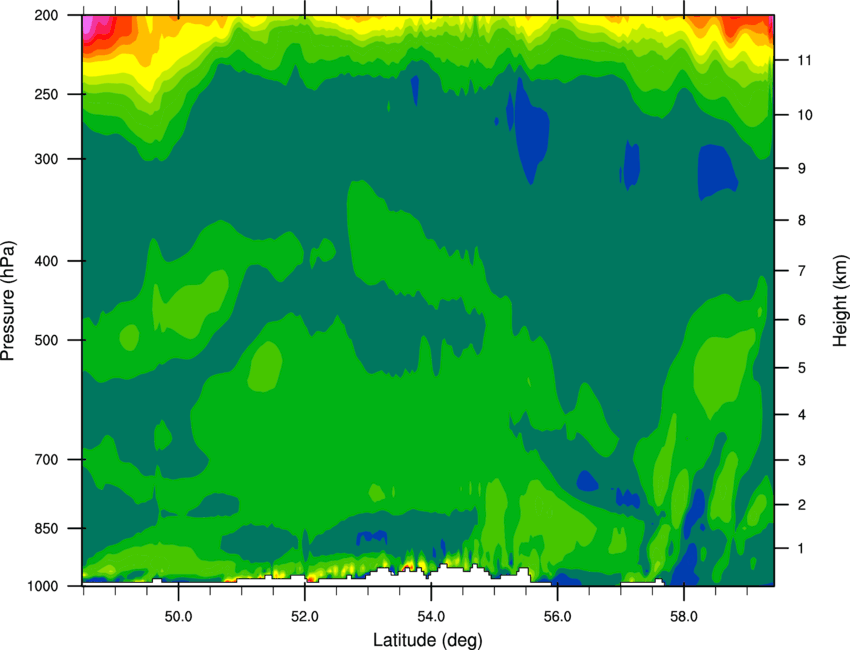Viewport: 850px width, 650px height.
Task: Select the 700 pressure tick label
Action: (x=47, y=459)
